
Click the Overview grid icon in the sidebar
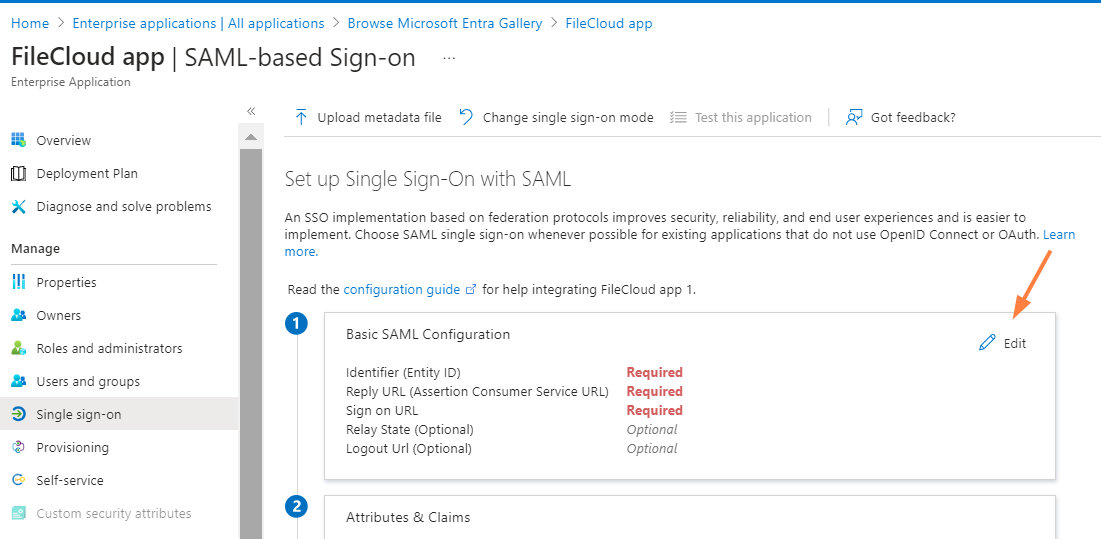18,140
